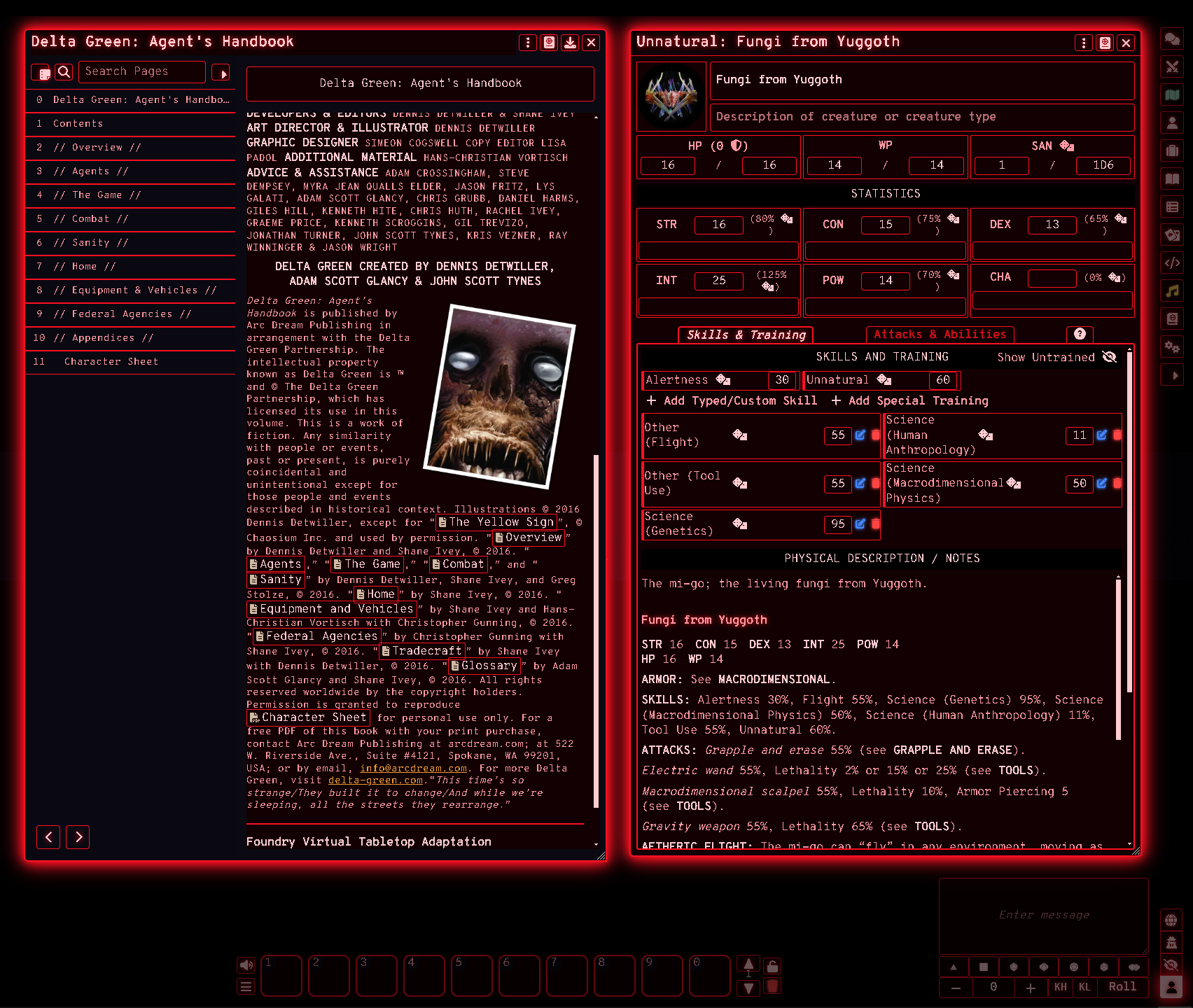Open the Macros code sidebar tab
The width and height of the screenshot is (1193, 1008).
(1172, 262)
